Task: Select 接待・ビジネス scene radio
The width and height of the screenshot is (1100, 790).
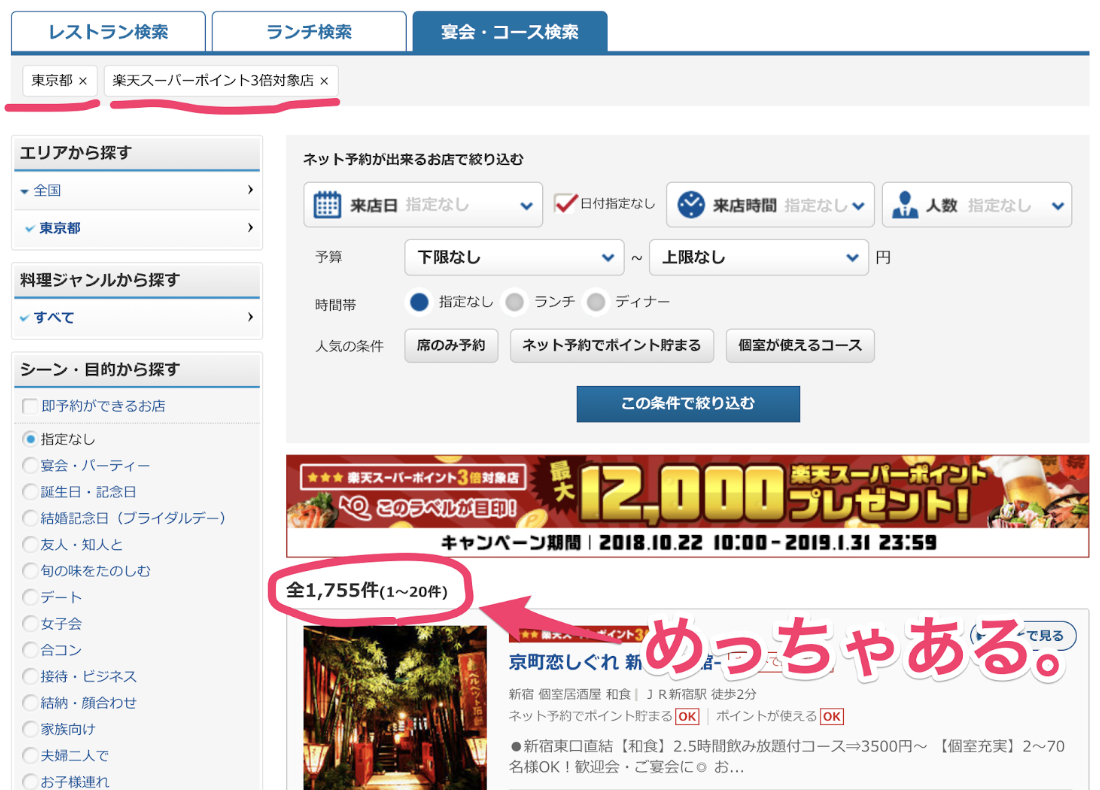Action: 29,676
